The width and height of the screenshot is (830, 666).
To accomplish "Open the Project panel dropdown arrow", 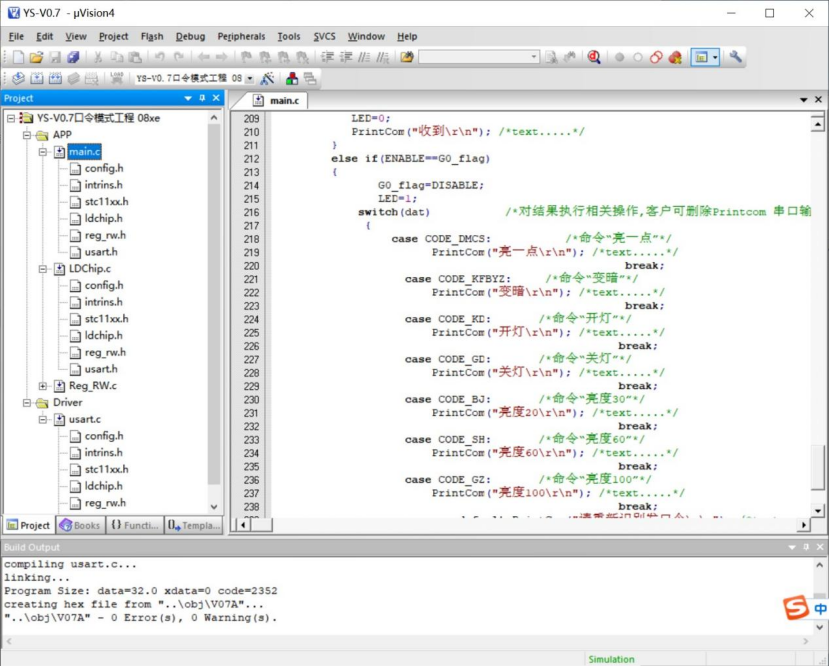I will pyautogui.click(x=188, y=98).
